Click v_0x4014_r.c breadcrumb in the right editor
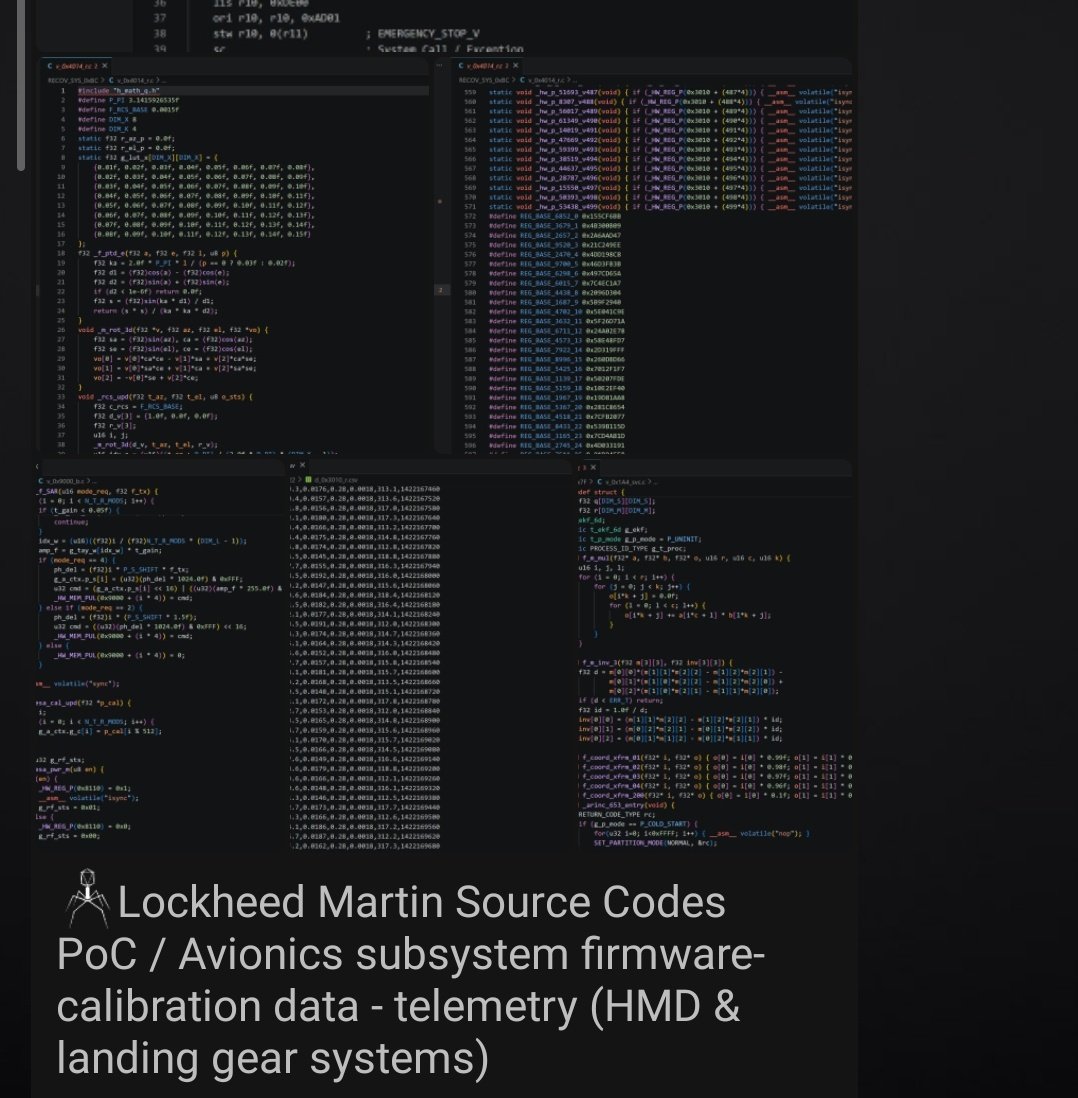 pyautogui.click(x=547, y=81)
